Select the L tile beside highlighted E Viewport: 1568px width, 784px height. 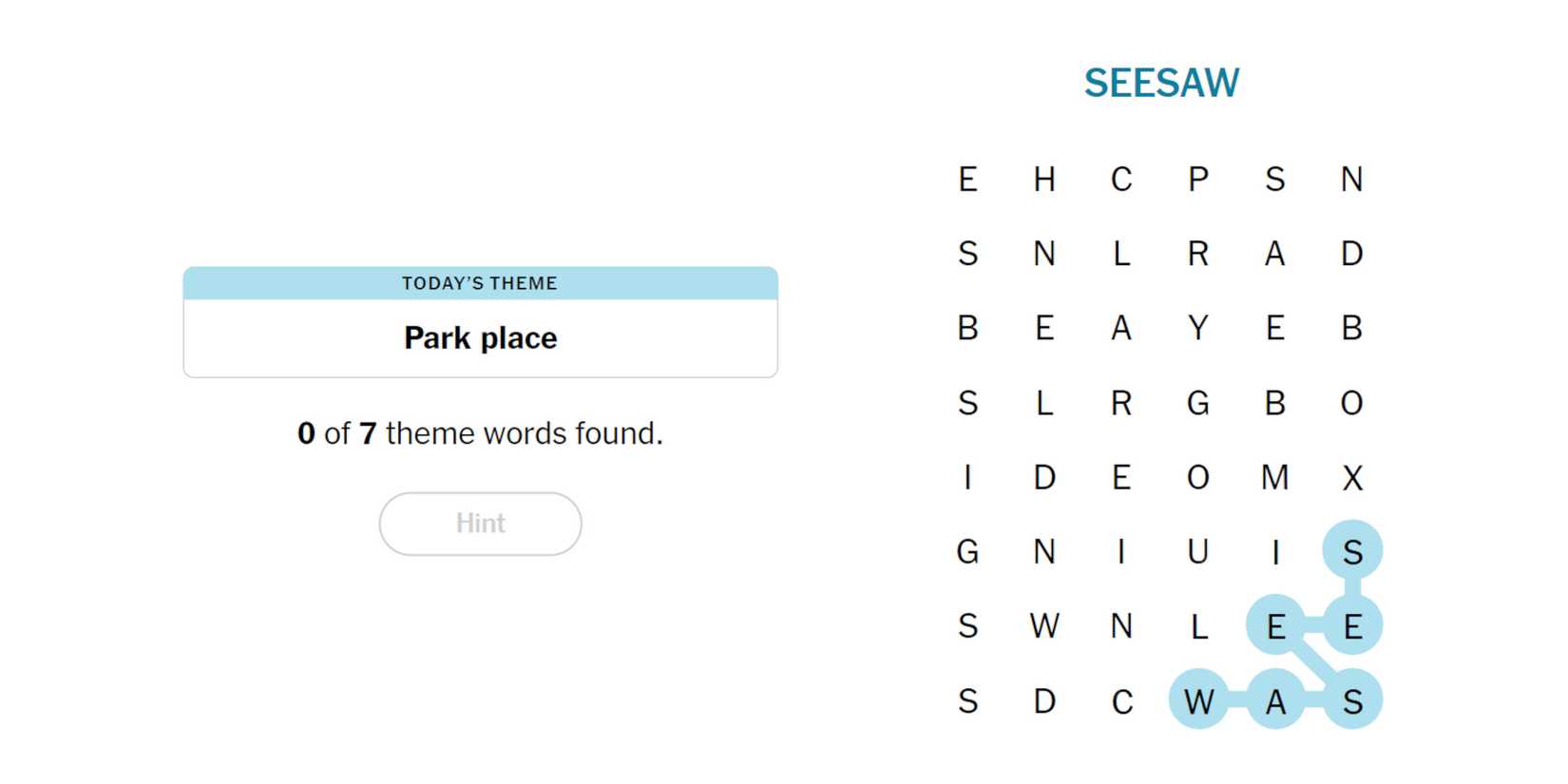tap(1198, 626)
